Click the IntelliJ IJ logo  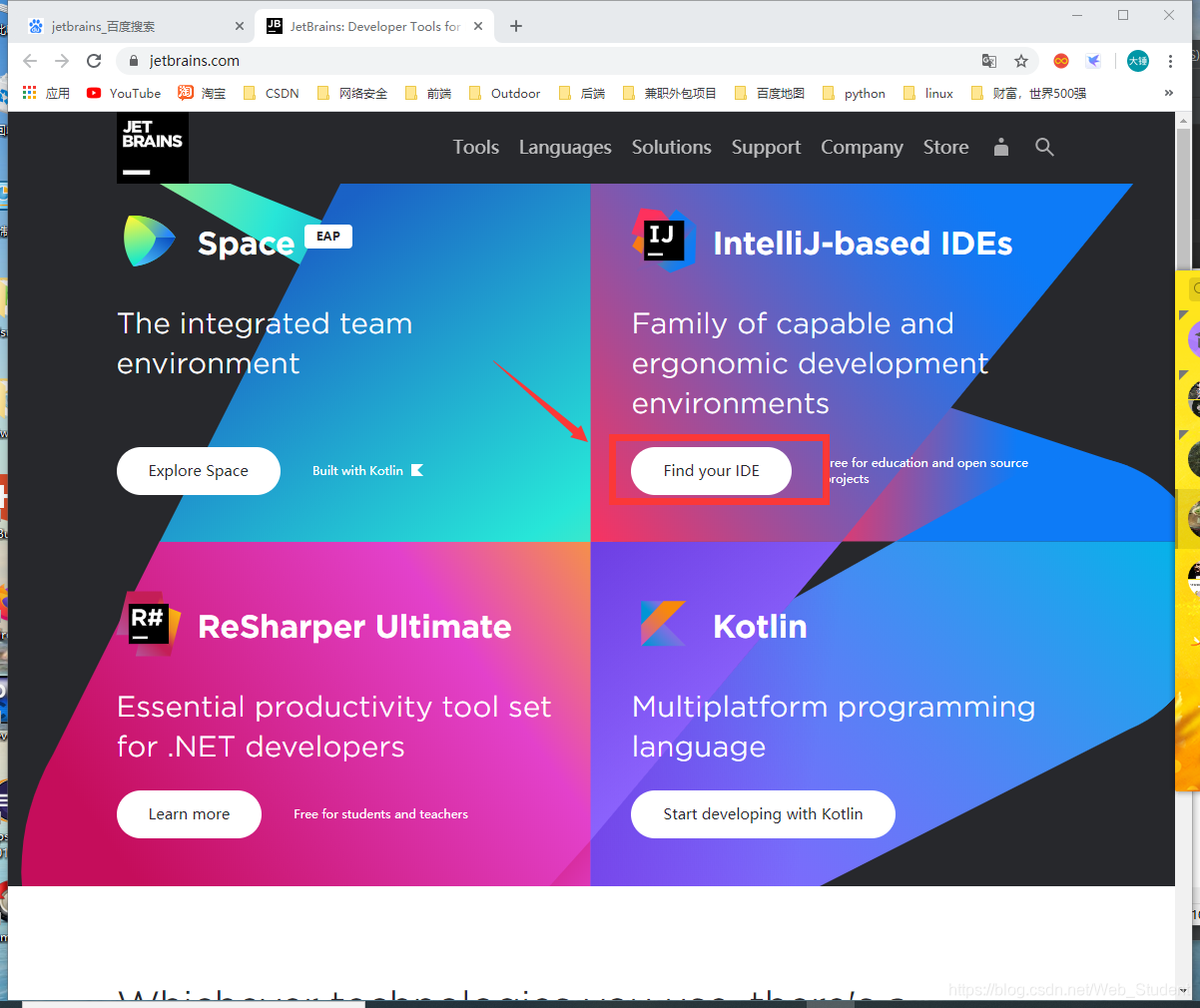point(664,241)
